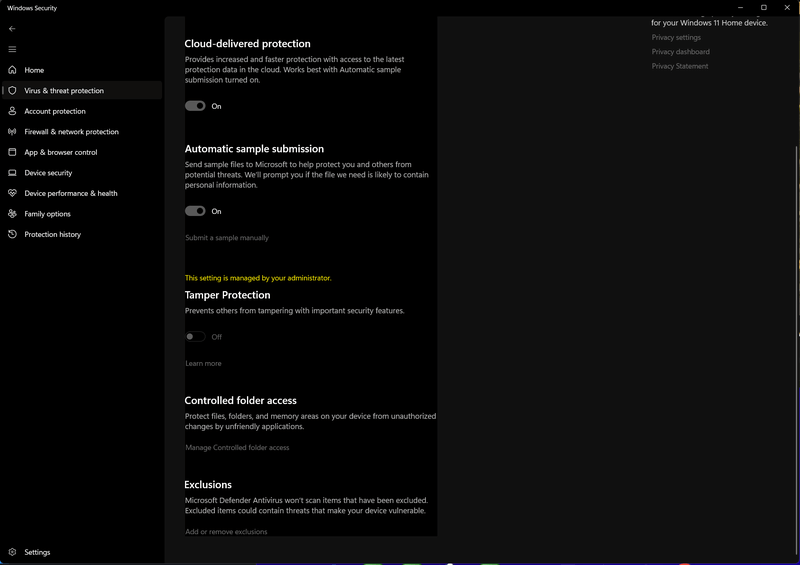Go to Home in sidebar
This screenshot has height=565, width=800.
tap(82, 70)
